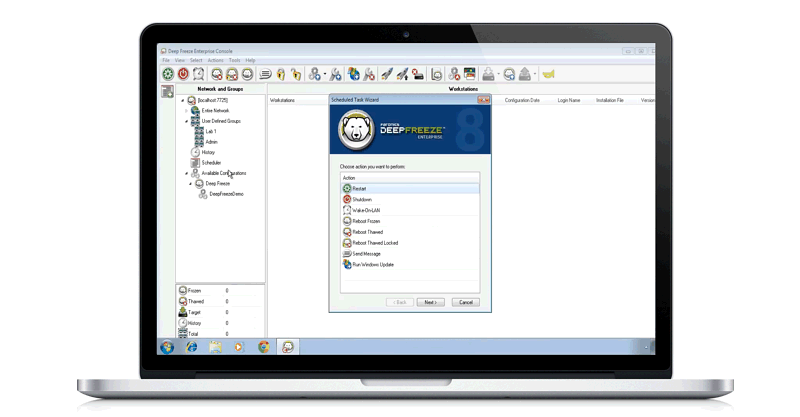Launch Chrome from the taskbar

tap(263, 347)
